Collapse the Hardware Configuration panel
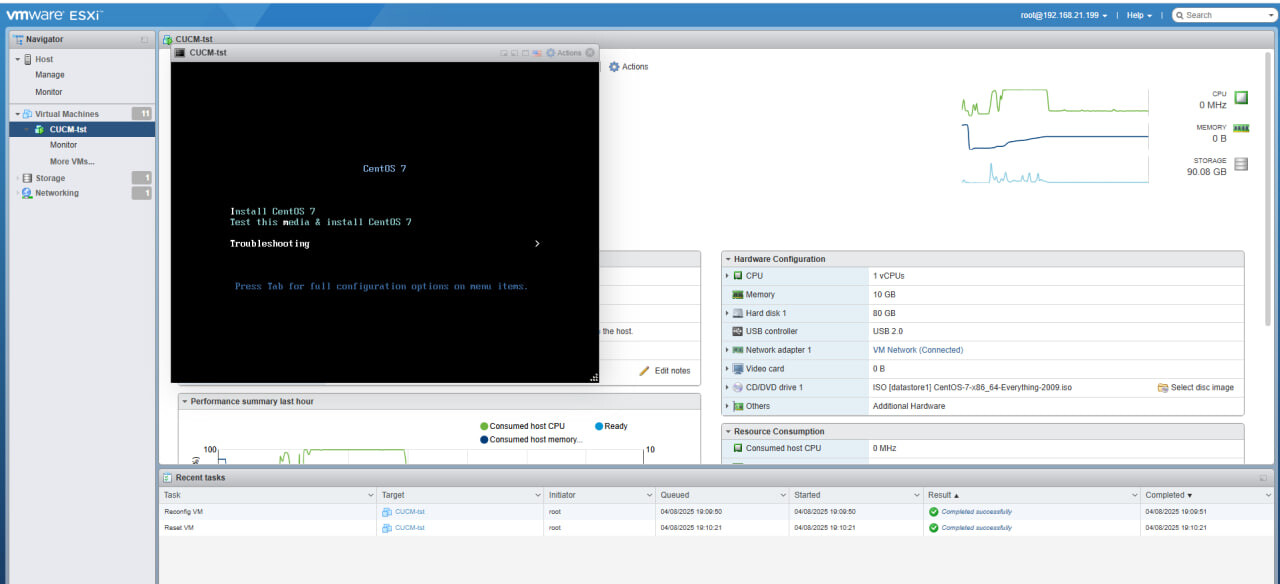Viewport: 1280px width, 584px height. 729,259
